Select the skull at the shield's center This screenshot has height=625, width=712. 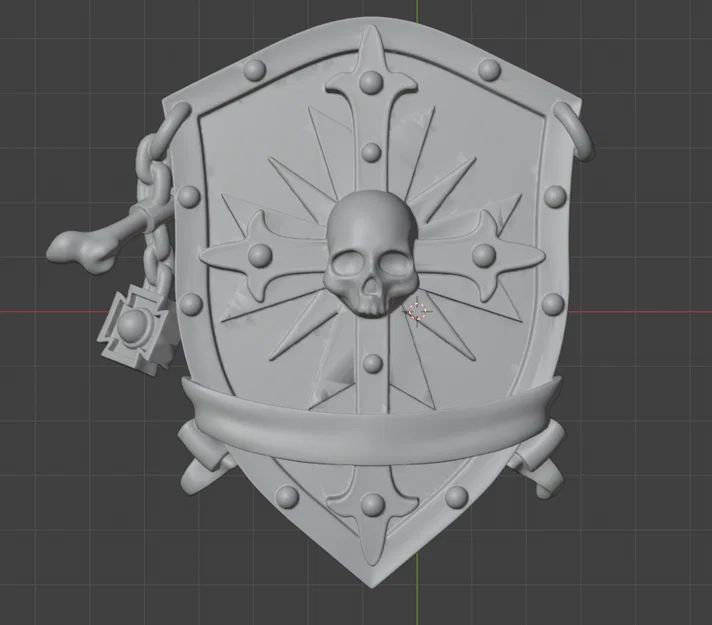coord(371,253)
